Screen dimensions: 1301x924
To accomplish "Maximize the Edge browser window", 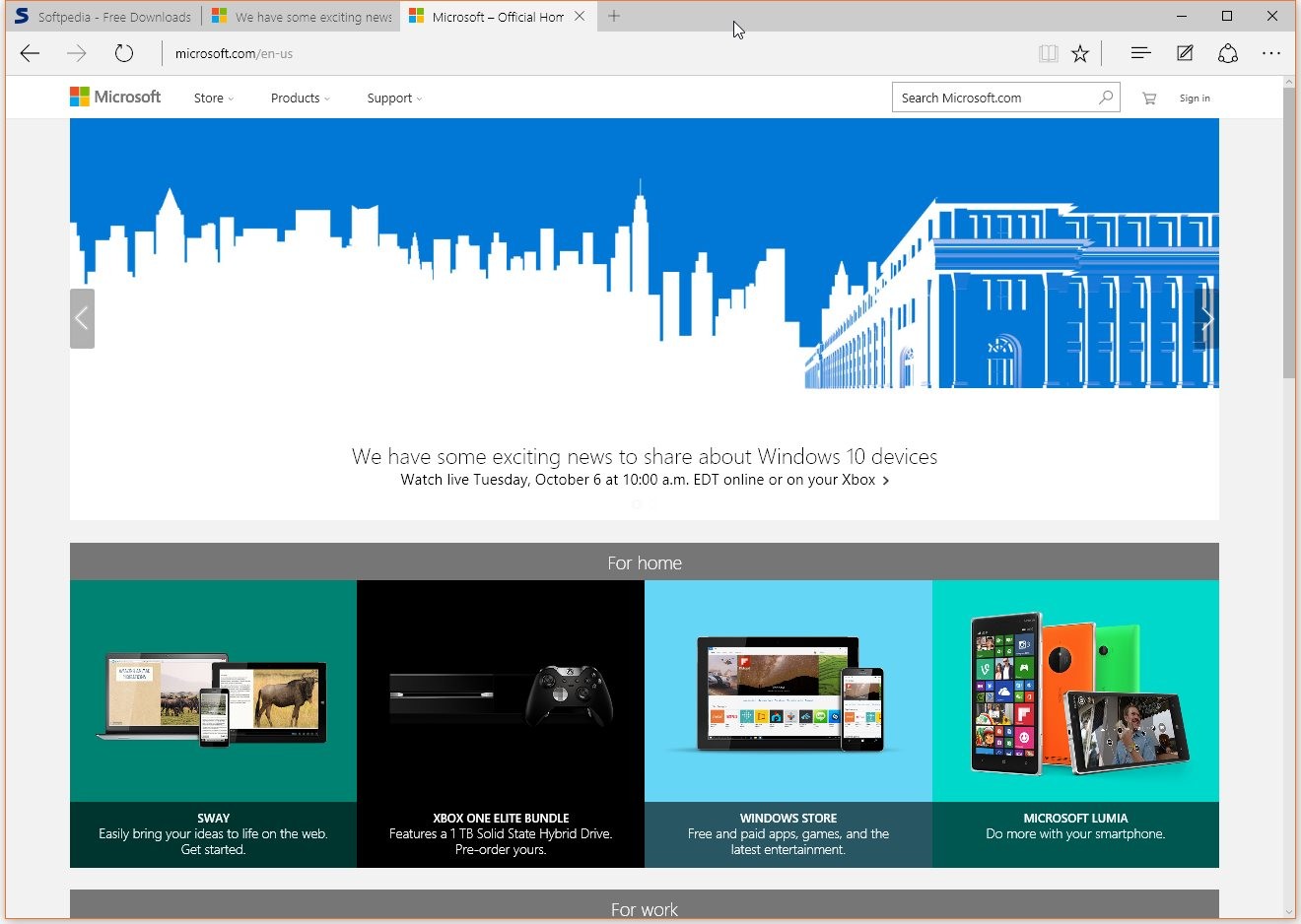I will (x=1227, y=16).
